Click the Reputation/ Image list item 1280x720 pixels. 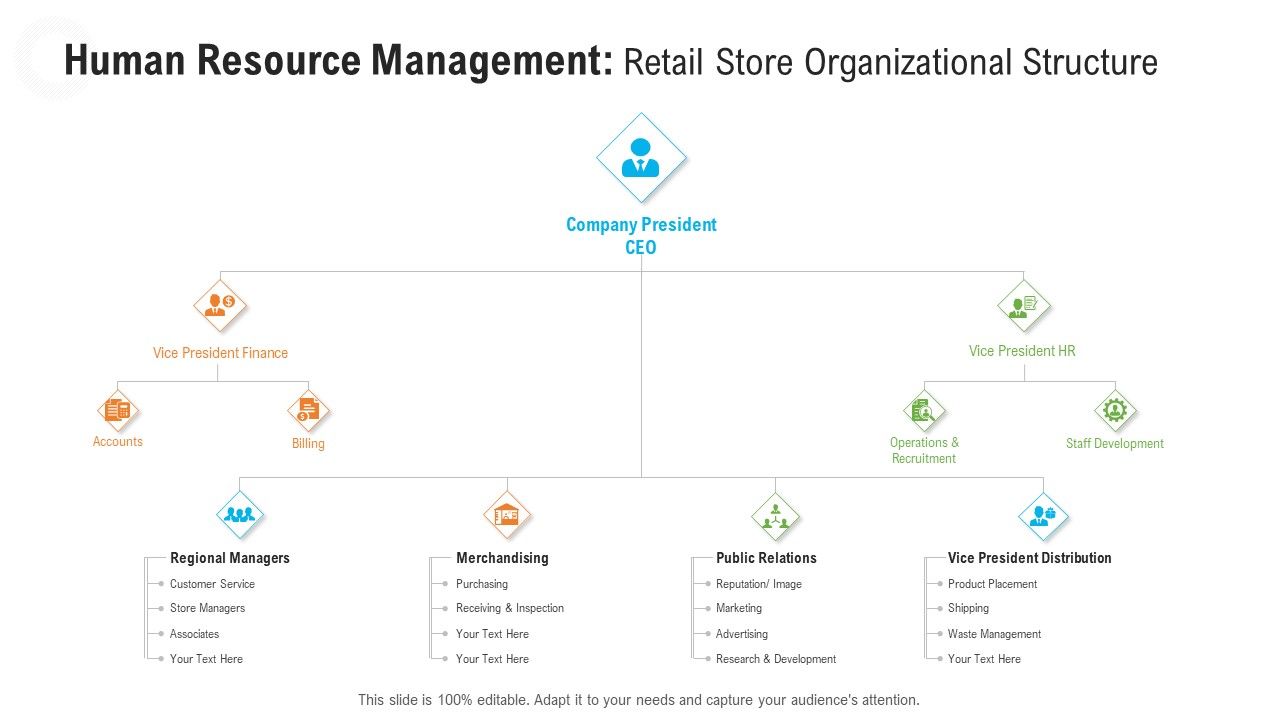[x=759, y=584]
